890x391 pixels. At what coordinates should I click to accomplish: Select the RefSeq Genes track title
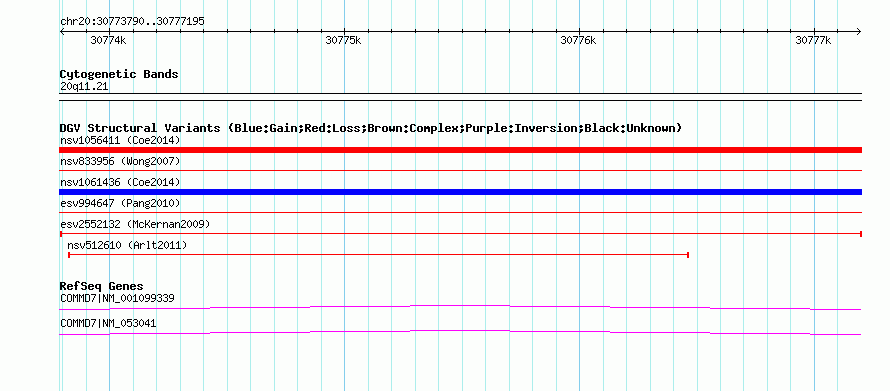[102, 286]
